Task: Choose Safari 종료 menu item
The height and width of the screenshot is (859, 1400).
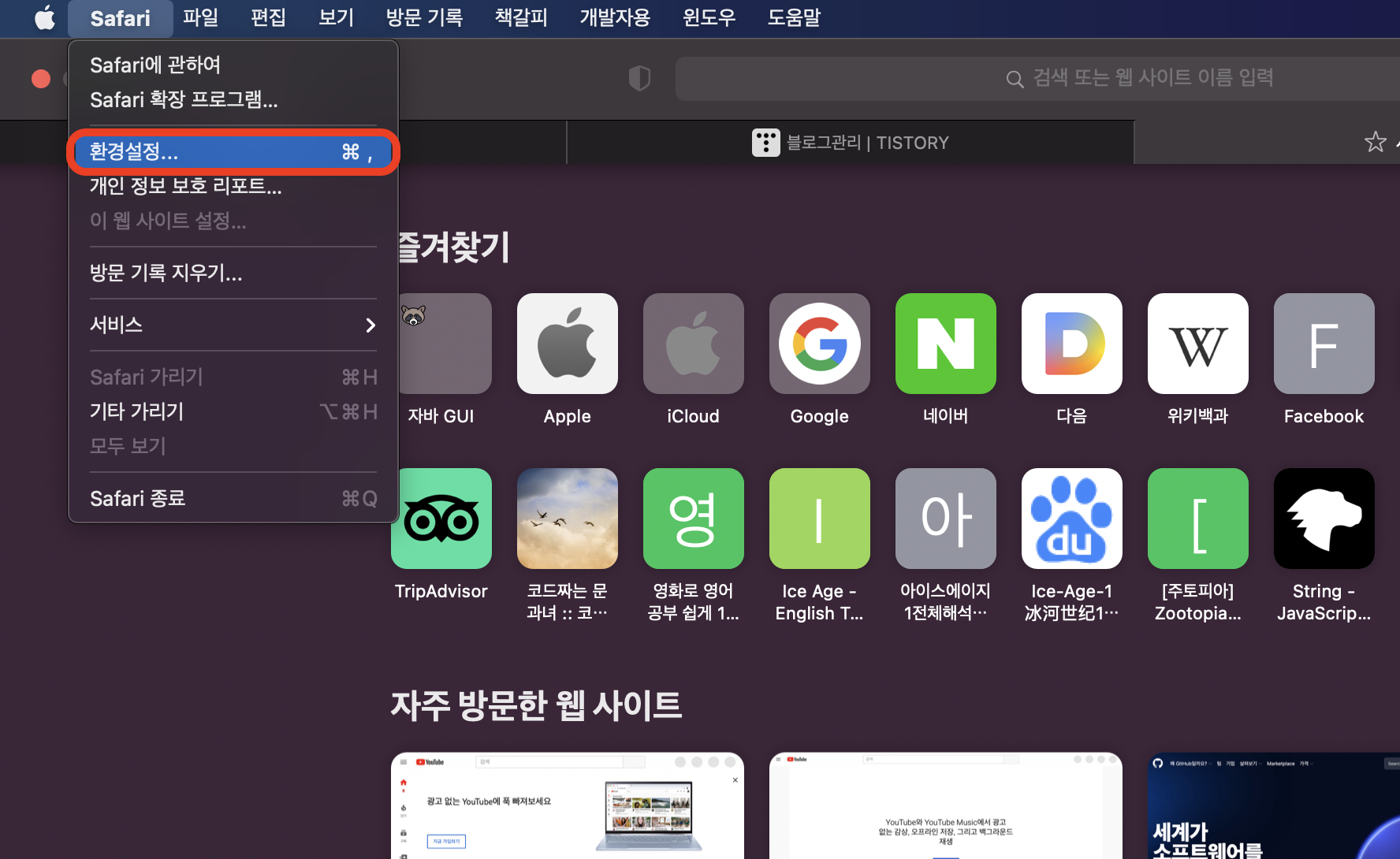Action: point(233,498)
